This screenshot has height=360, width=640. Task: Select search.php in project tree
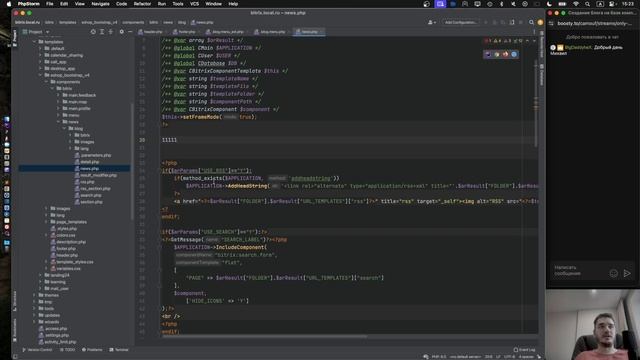88,196
